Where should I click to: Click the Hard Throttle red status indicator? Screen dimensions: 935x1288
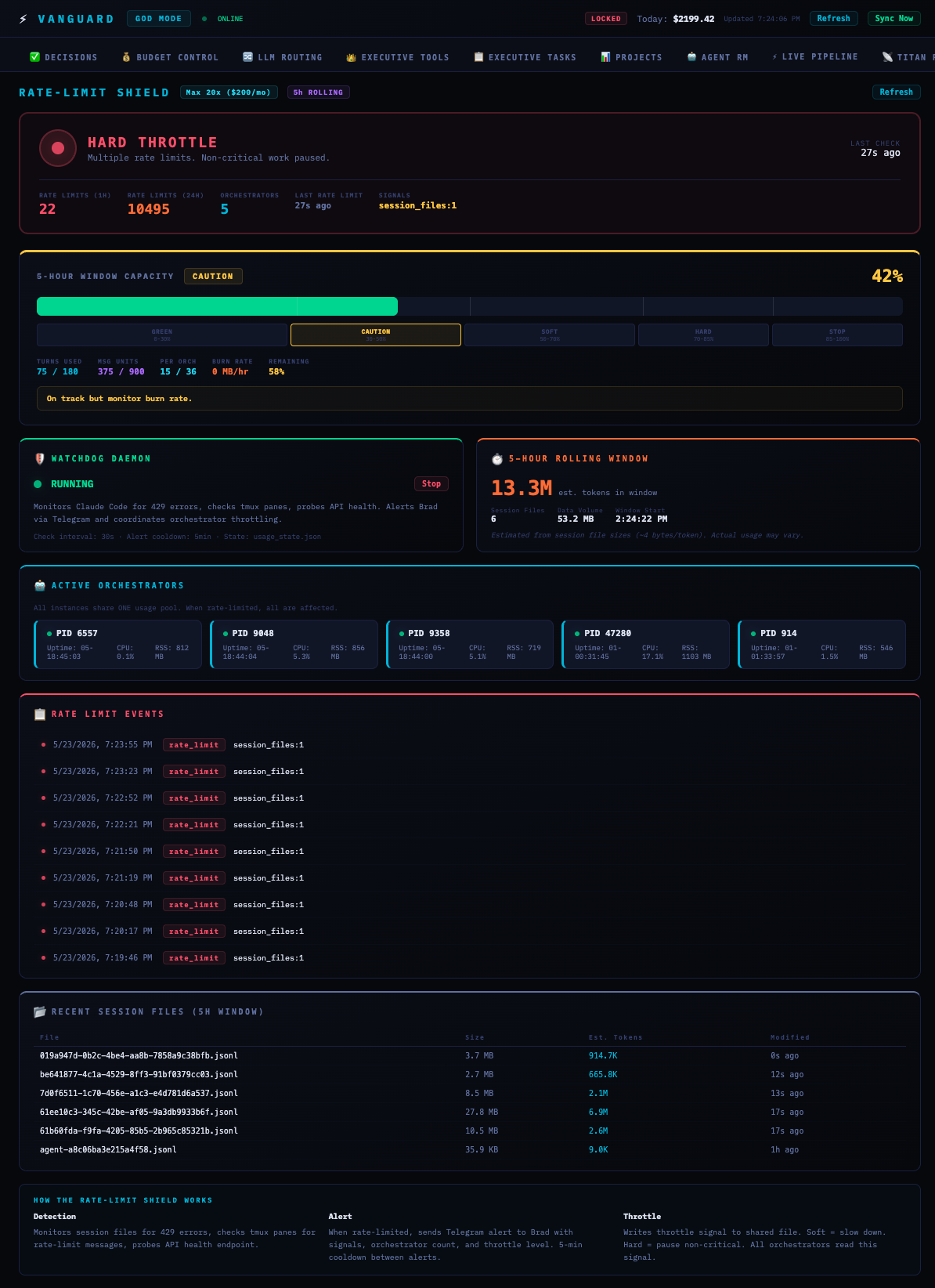[x=58, y=148]
